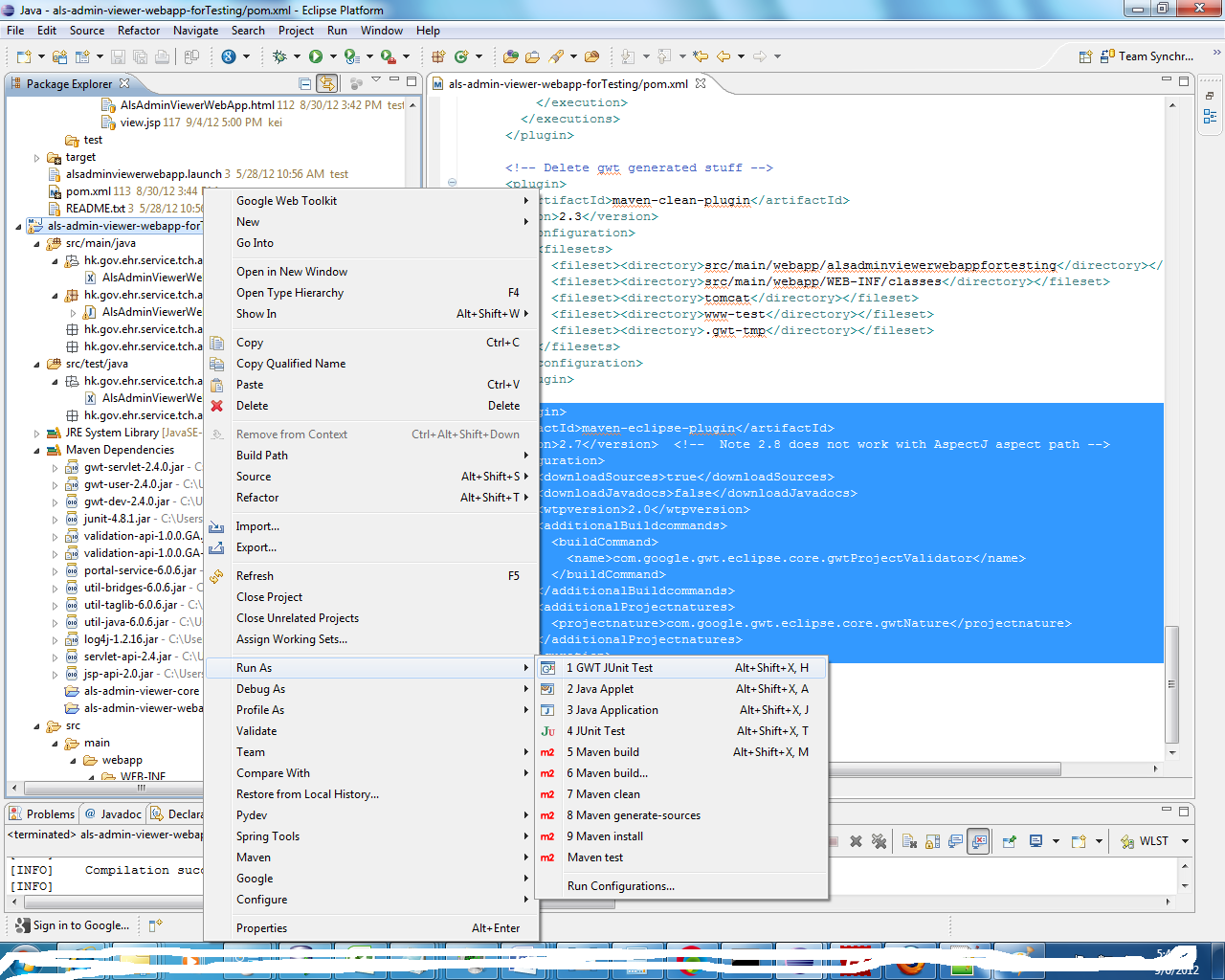This screenshot has width=1225, height=980.
Task: Collapse the src/main/java tree node
Action: coord(37,244)
